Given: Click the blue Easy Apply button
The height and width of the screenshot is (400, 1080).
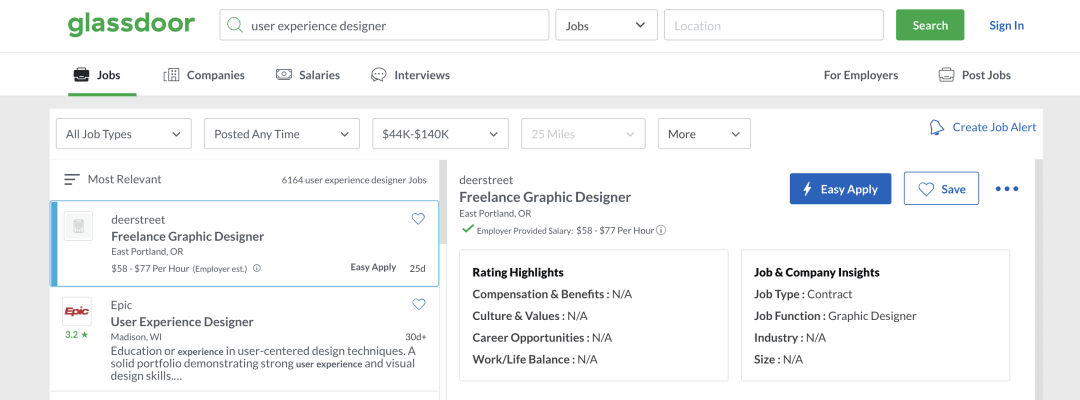Looking at the screenshot, I should (x=840, y=189).
